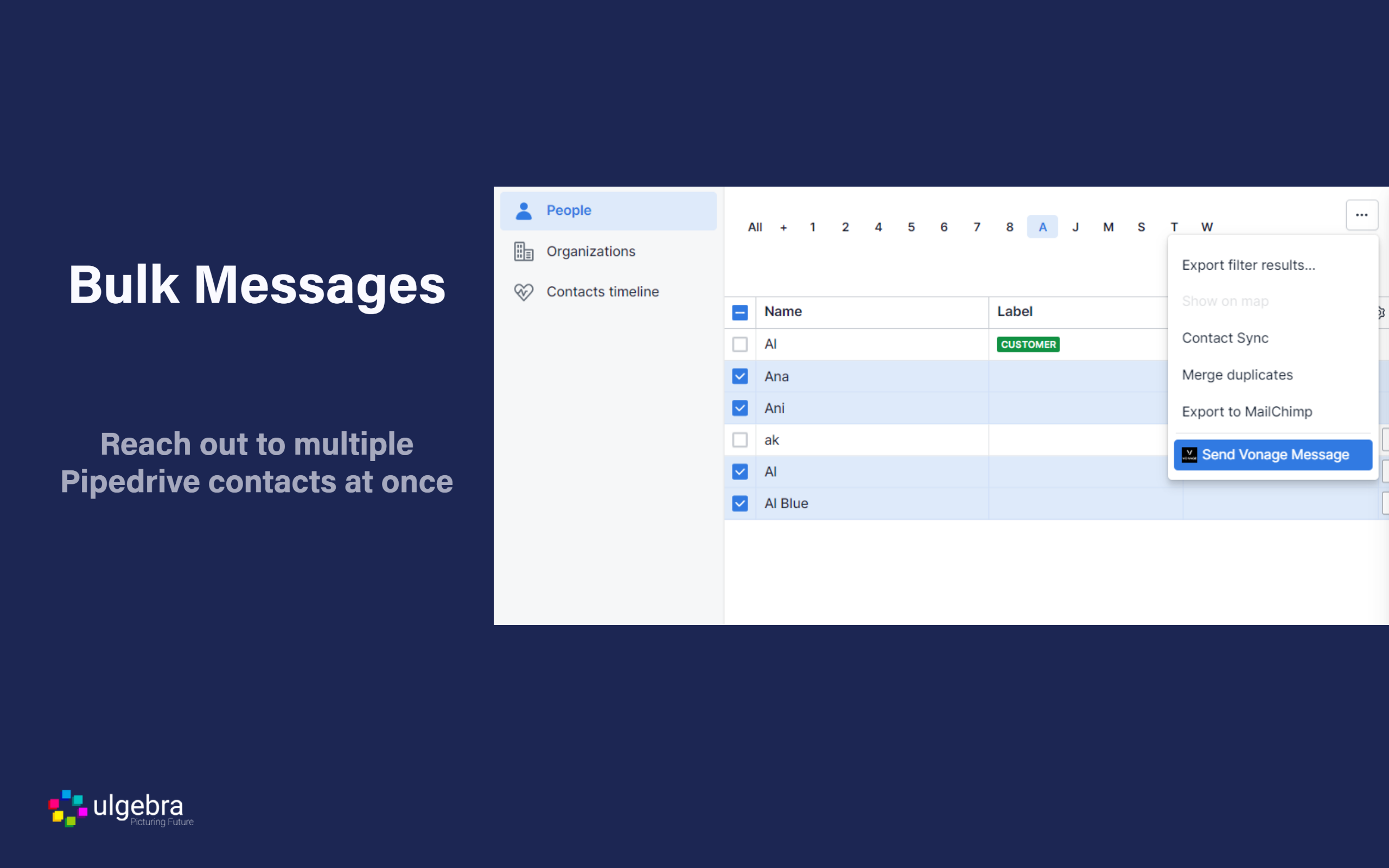The width and height of the screenshot is (1389, 868).
Task: Toggle the select-all header checkbox
Action: [740, 312]
